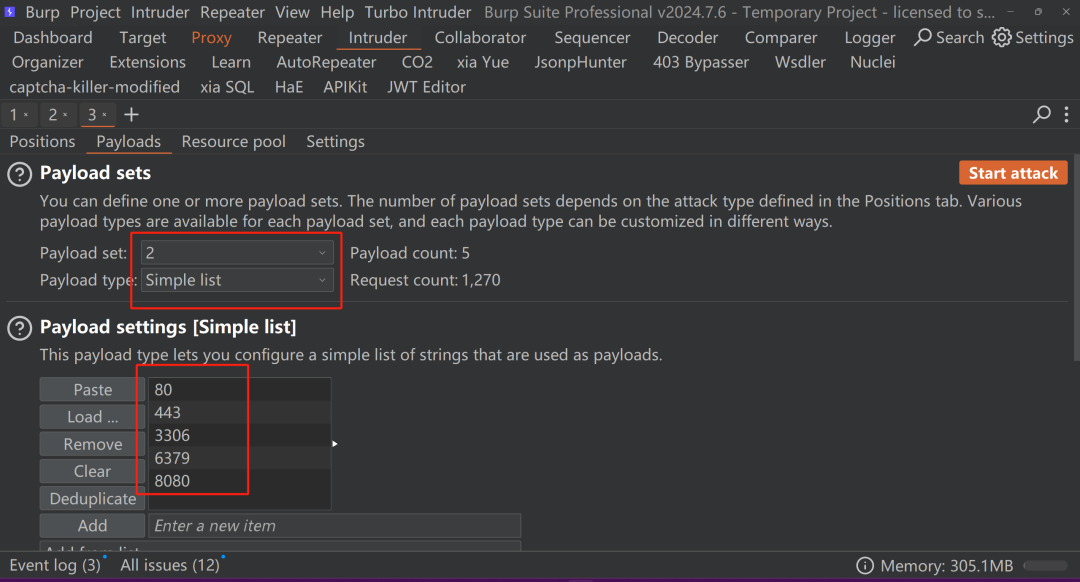Click the Load ... button

[x=92, y=417]
